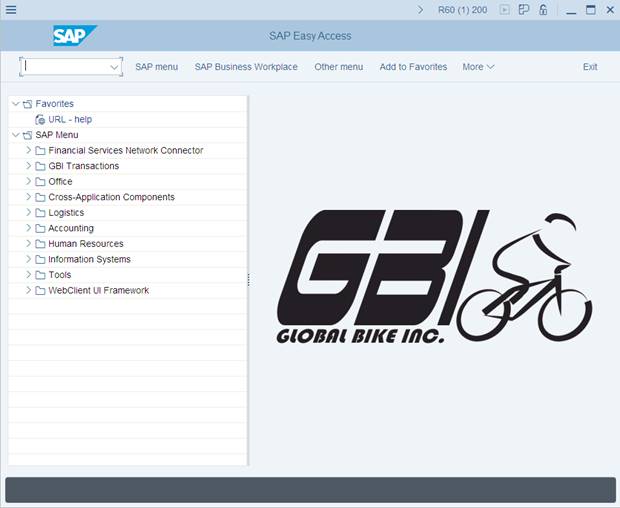Screen dimensions: 620x508
Task: Click the WebClient UI Framework folder icon
Action: pyautogui.click(x=40, y=291)
